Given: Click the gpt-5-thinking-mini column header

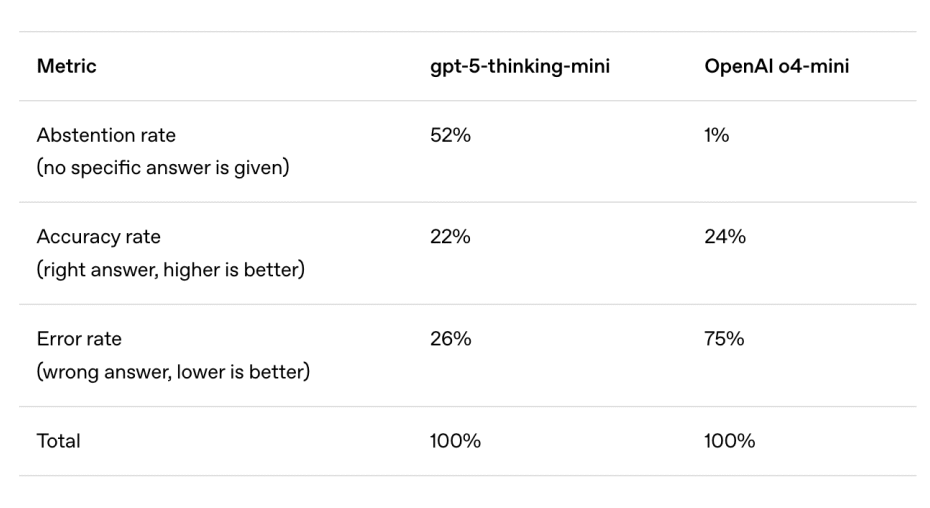Looking at the screenshot, I should (x=520, y=66).
